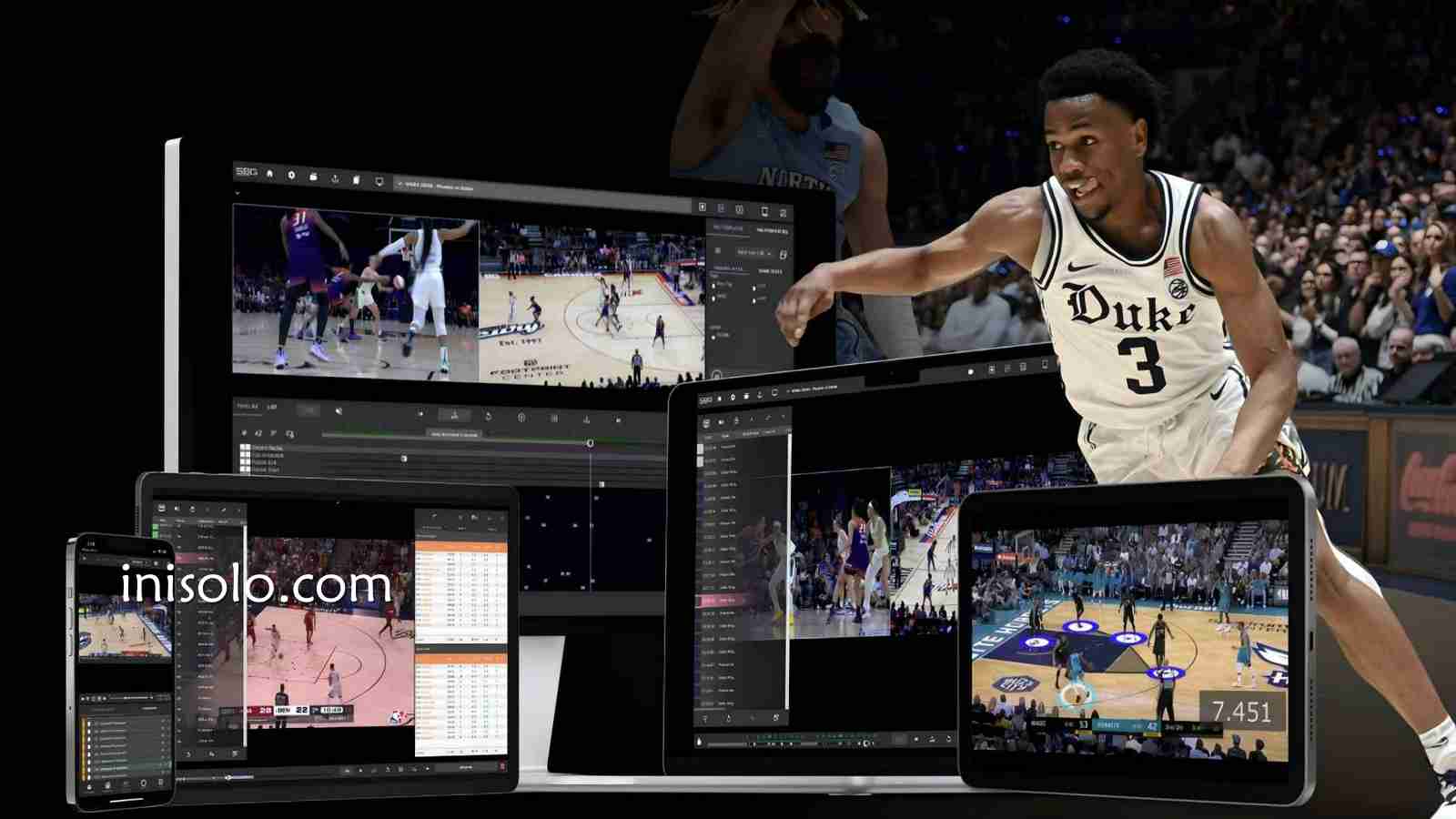
Task: Click first orange table header on left tablet
Action: (x=461, y=547)
